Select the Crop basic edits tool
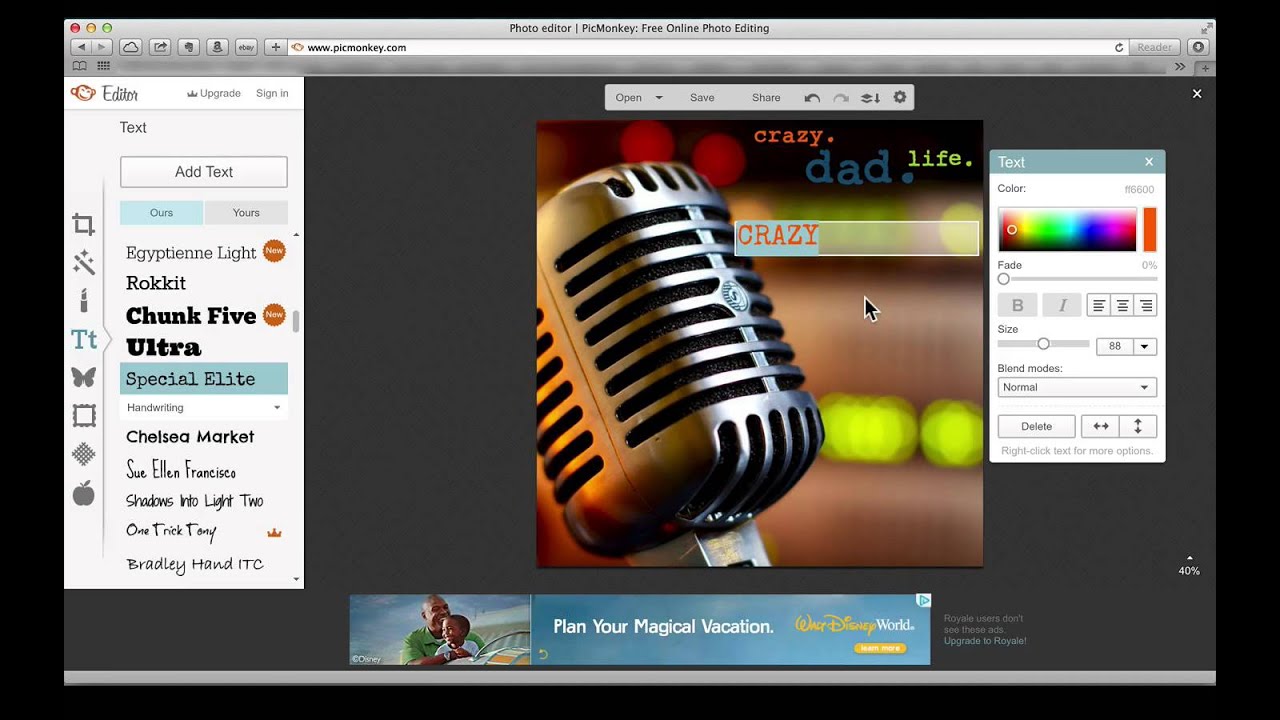This screenshot has height=720, width=1280. pyautogui.click(x=84, y=225)
